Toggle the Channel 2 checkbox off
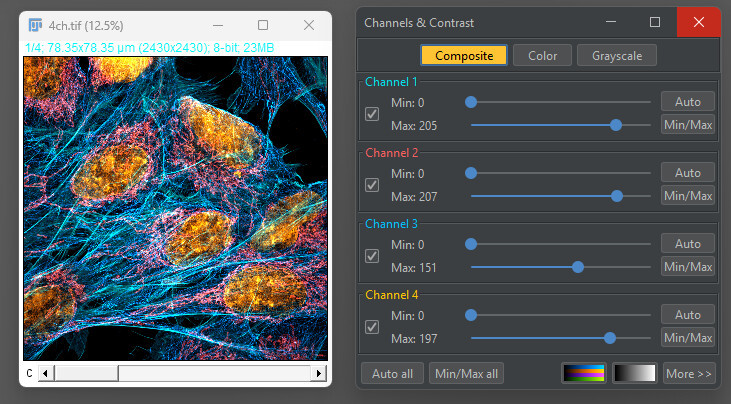The image size is (731, 404). 372,185
